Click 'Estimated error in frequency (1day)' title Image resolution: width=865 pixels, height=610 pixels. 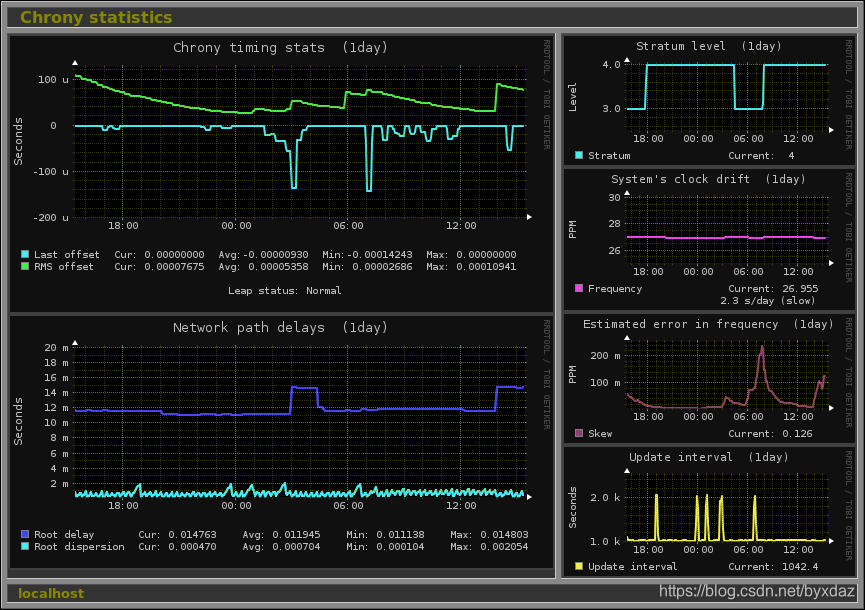click(708, 324)
